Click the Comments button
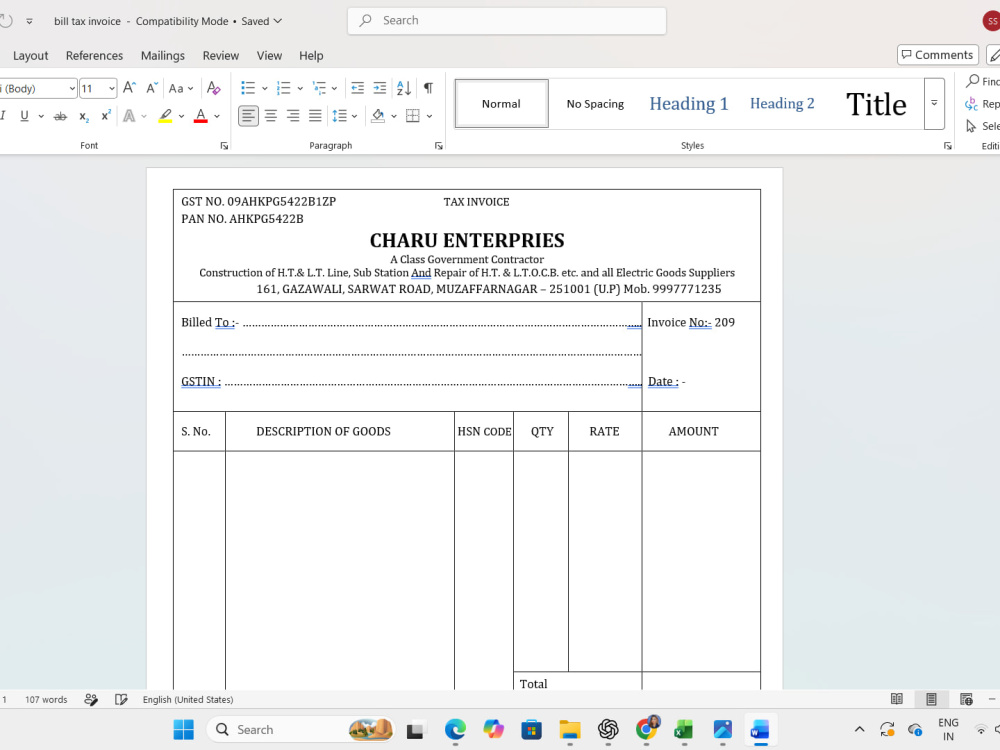 coord(938,55)
